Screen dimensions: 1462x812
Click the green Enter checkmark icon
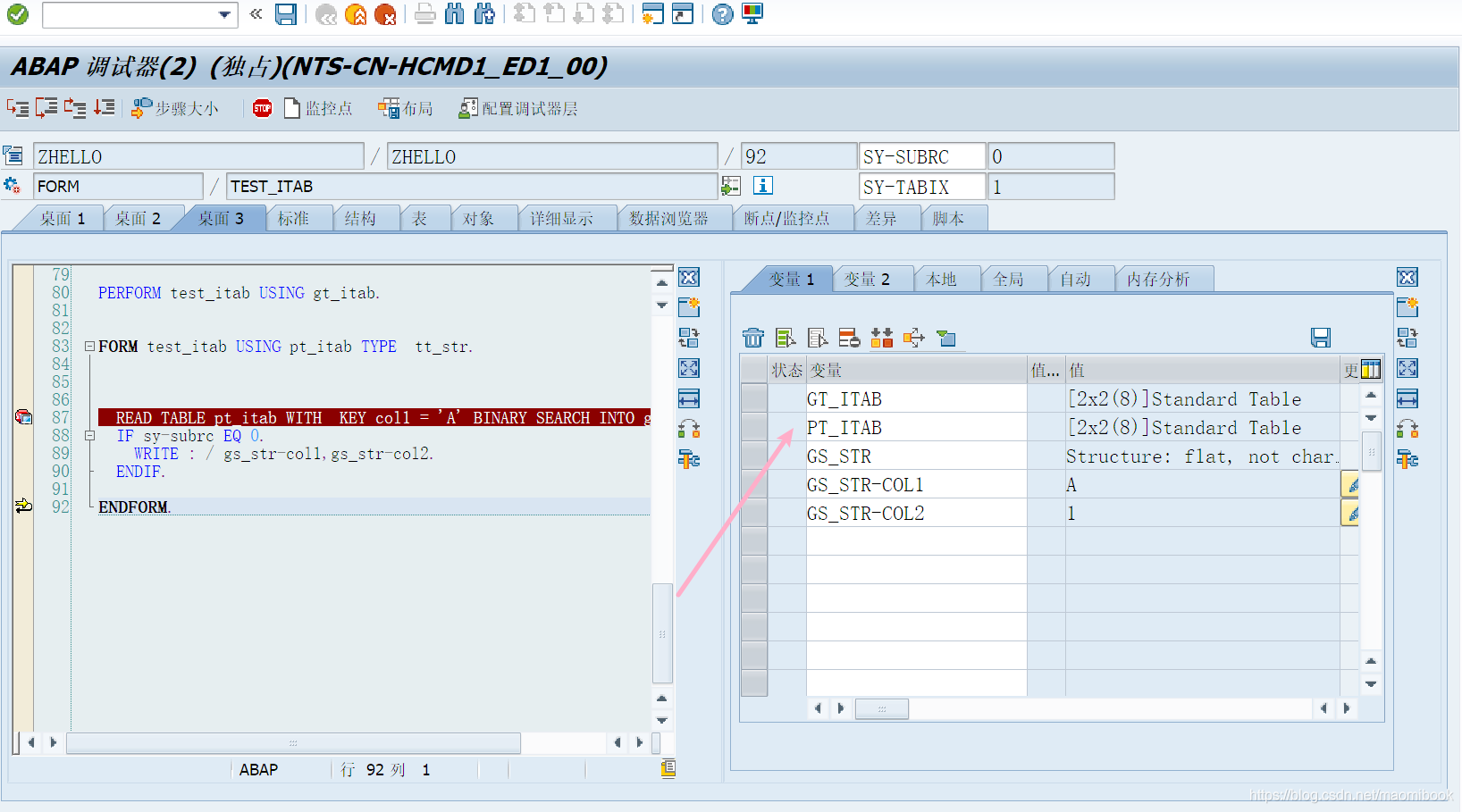coord(17,14)
